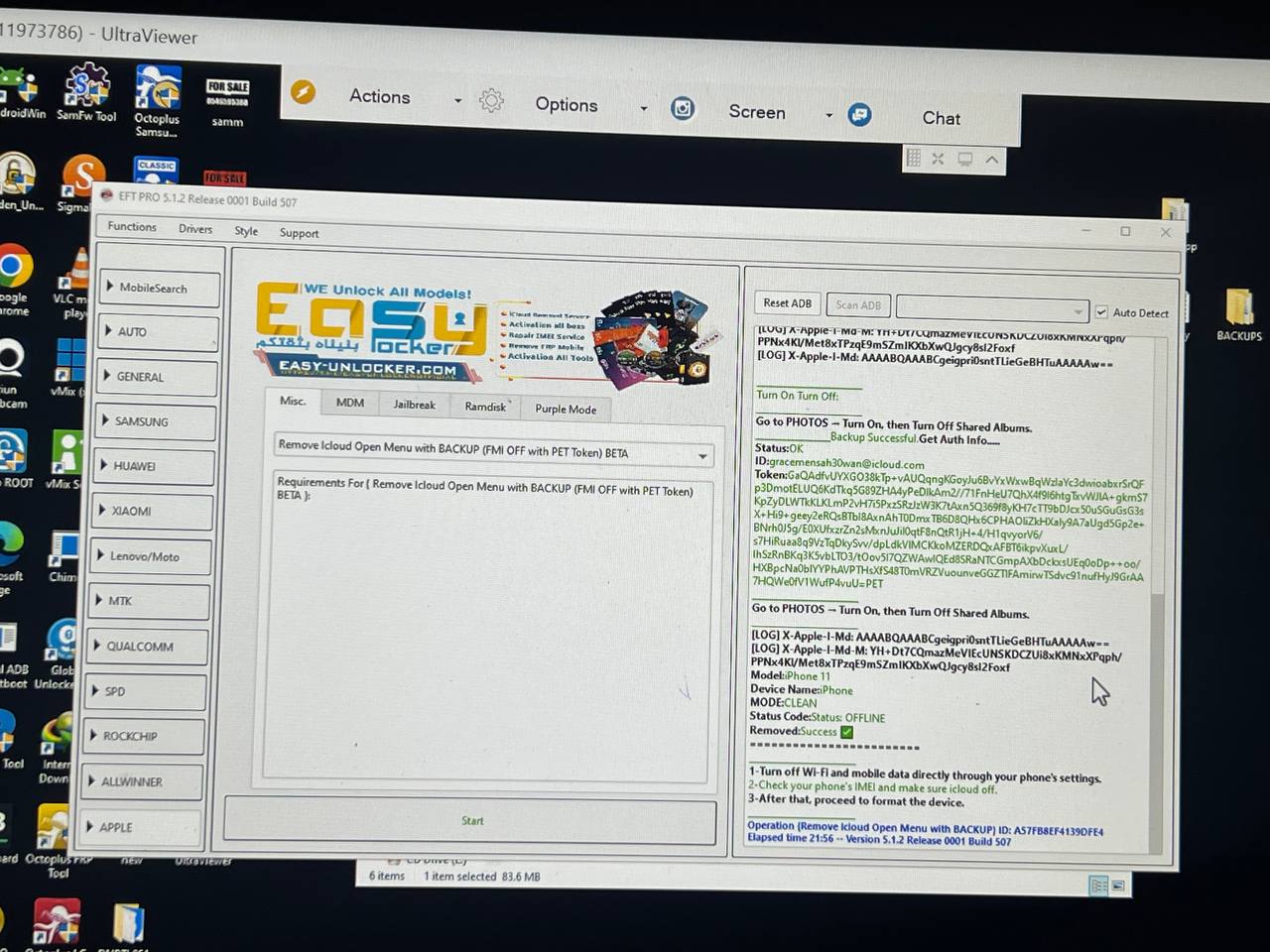Click the blue Chat bubble icon
Screen dimensions: 1270x952
click(x=859, y=114)
